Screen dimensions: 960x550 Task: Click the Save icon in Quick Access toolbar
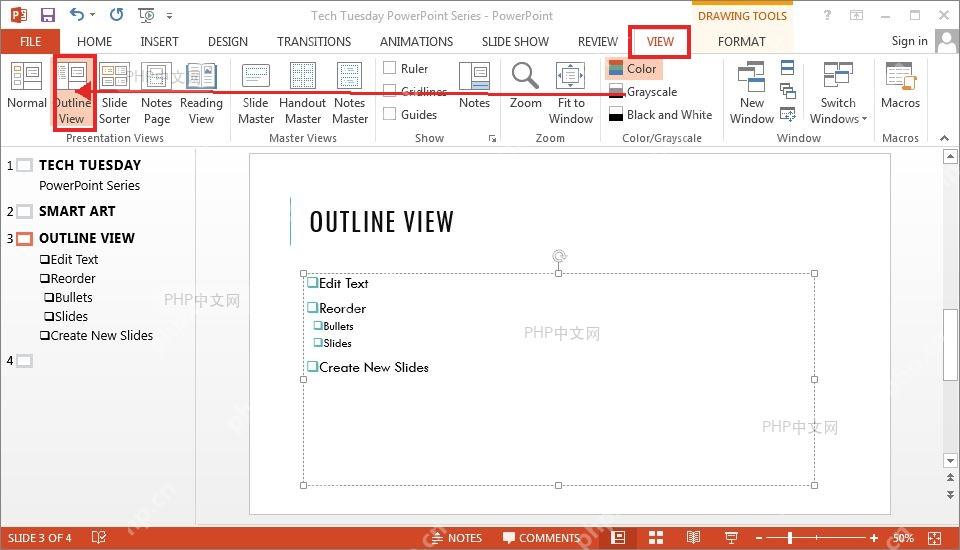click(47, 15)
